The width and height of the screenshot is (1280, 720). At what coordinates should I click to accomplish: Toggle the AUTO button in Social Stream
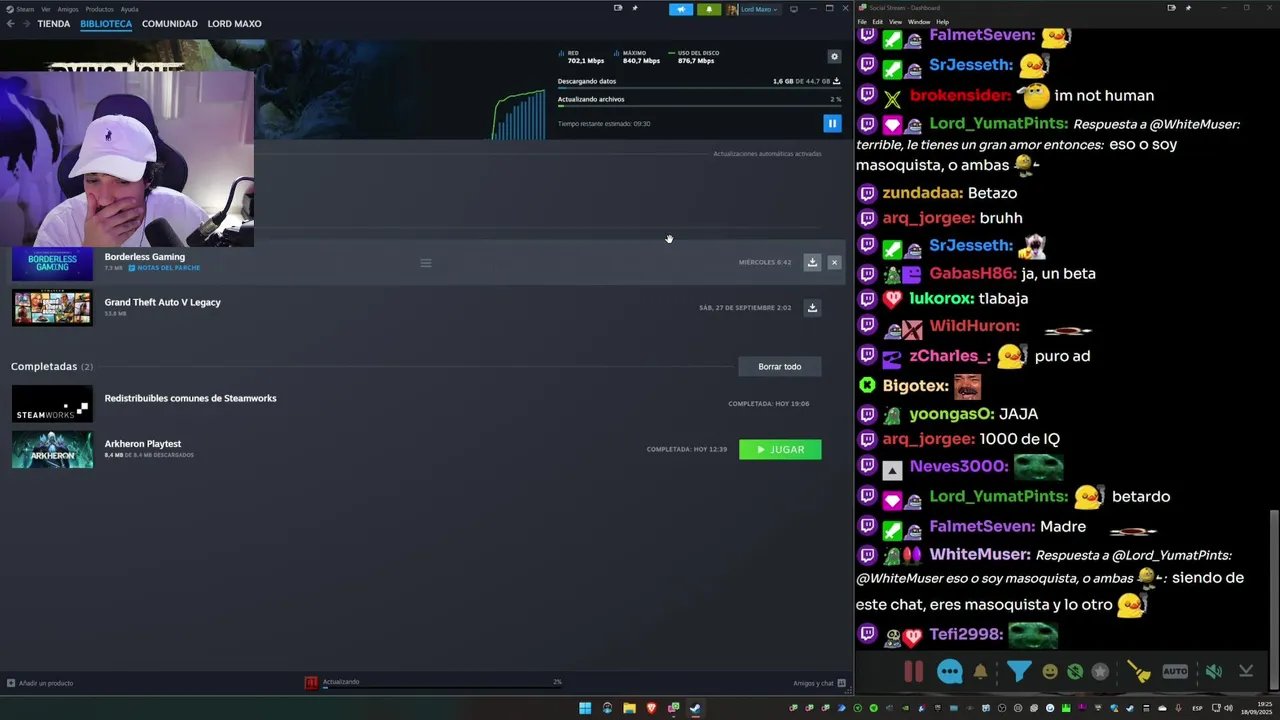tap(1175, 672)
